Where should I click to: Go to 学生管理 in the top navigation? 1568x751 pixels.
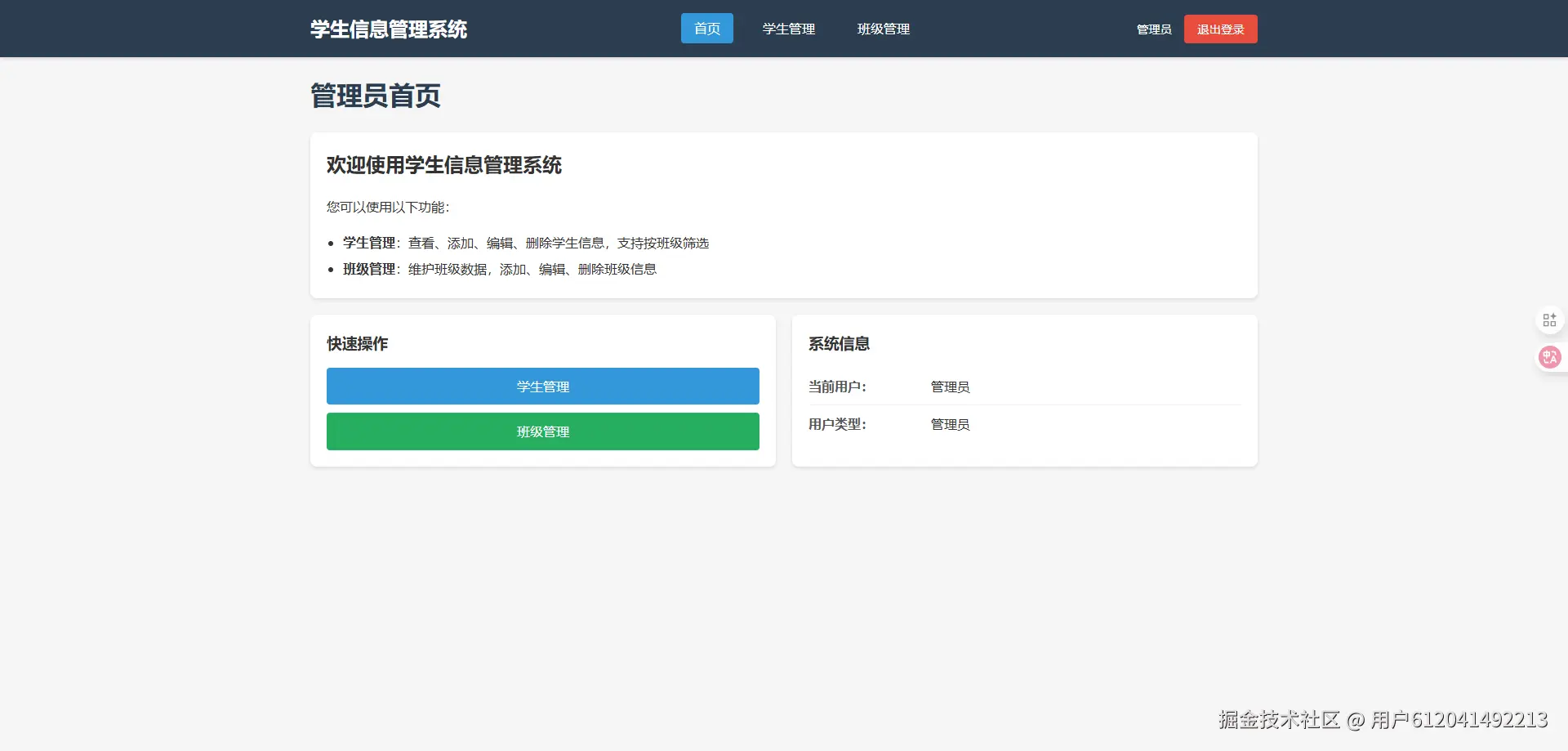tap(789, 29)
